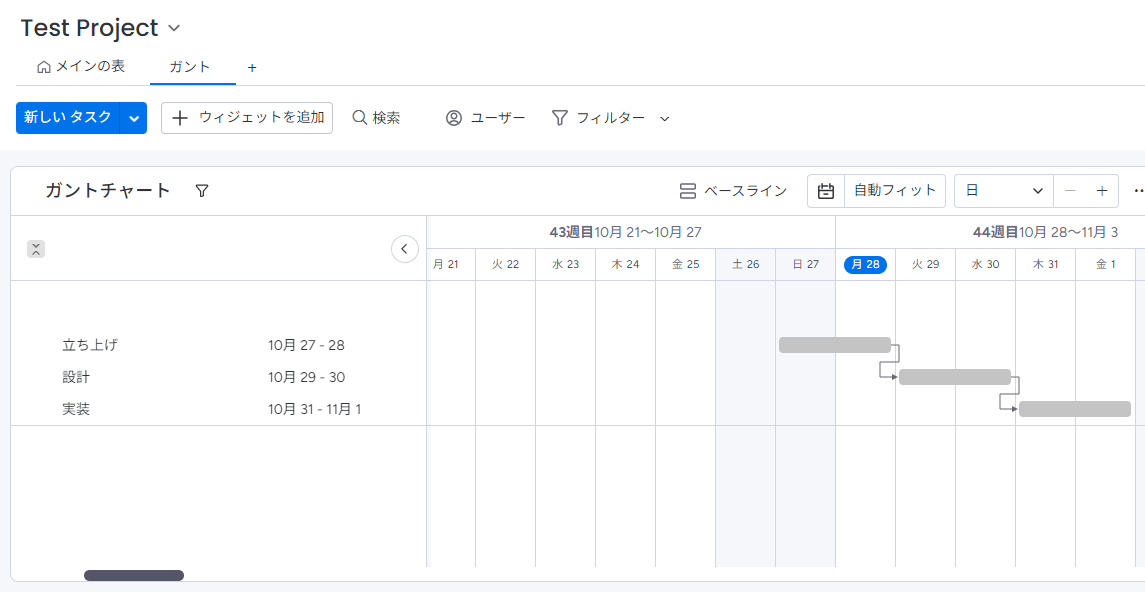Expand the フィルター options chevron
This screenshot has height=592, width=1145.
(665, 119)
